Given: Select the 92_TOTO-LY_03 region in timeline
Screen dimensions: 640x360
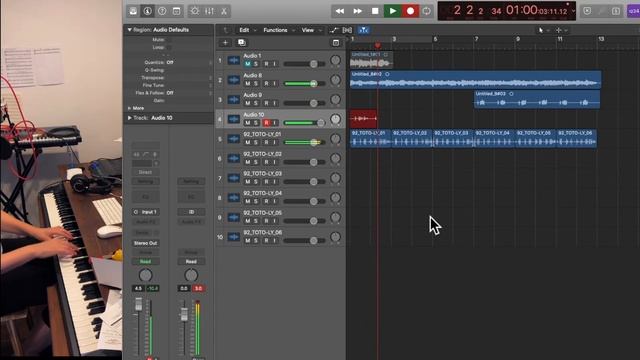Looking at the screenshot, I should pos(453,138).
